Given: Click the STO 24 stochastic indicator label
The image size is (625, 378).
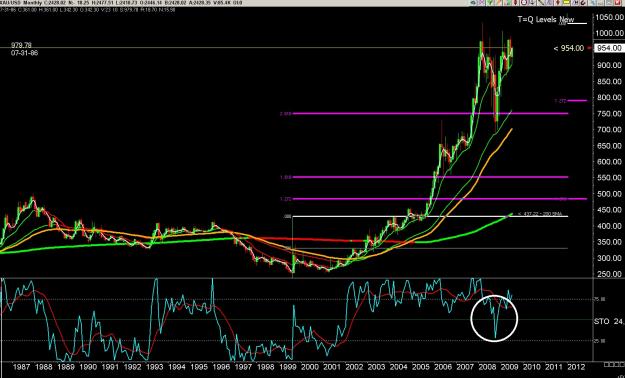Looking at the screenshot, I should [x=609, y=321].
